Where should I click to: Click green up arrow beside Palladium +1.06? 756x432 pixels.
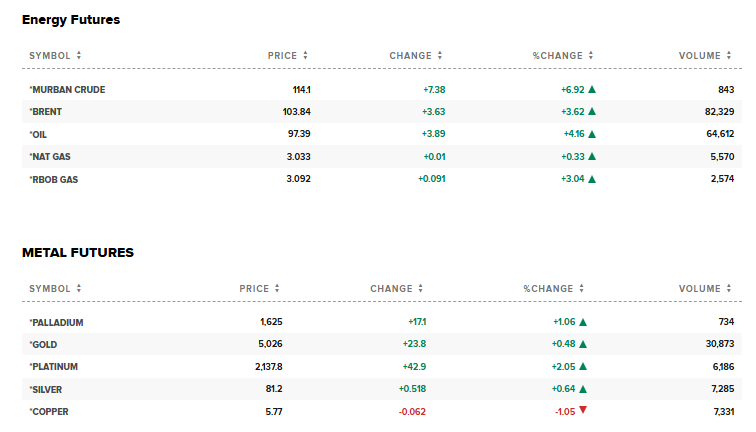583,322
